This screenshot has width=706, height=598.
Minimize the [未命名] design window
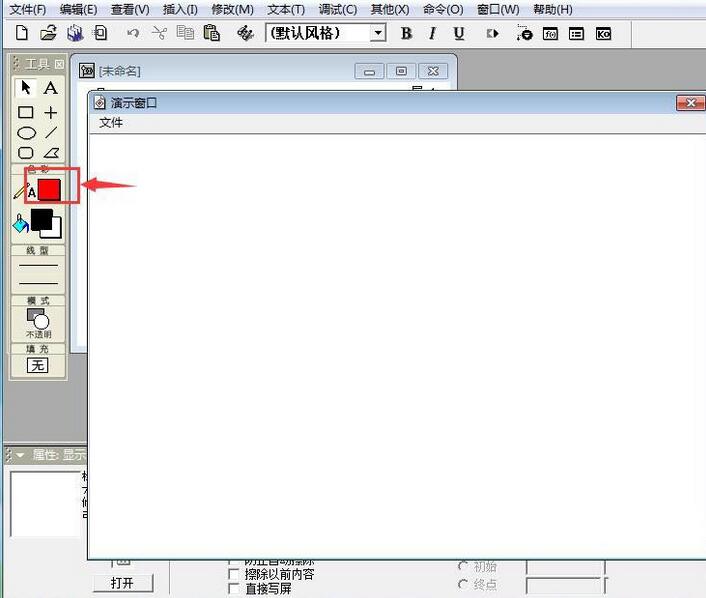click(369, 71)
